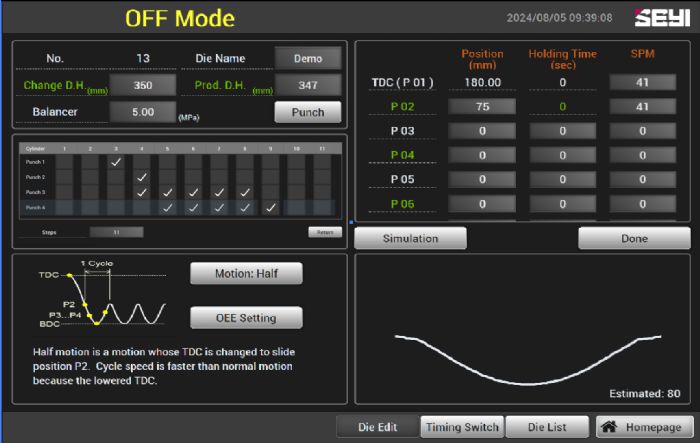Image resolution: width=700 pixels, height=443 pixels.
Task: Edit P 02 SPM value 41
Action: (x=642, y=107)
